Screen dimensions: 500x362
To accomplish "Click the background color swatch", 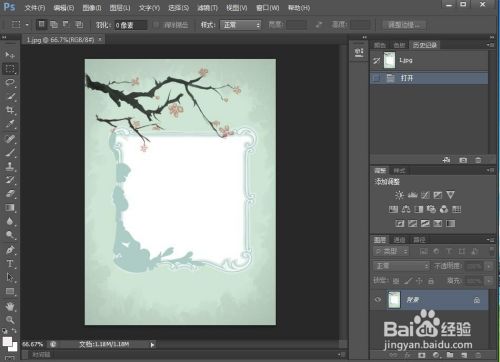I will pyautogui.click(x=14, y=348).
